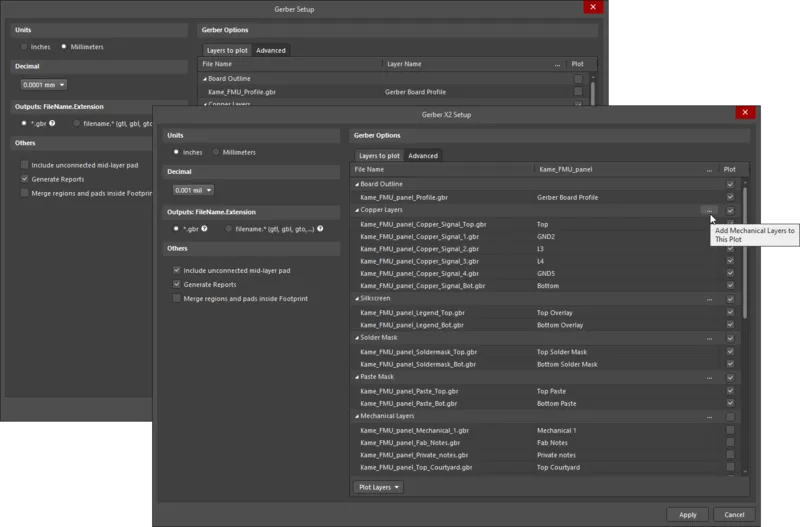Switch to Advanced tab in Gerber X2 Setup
800x527 pixels.
click(x=422, y=156)
